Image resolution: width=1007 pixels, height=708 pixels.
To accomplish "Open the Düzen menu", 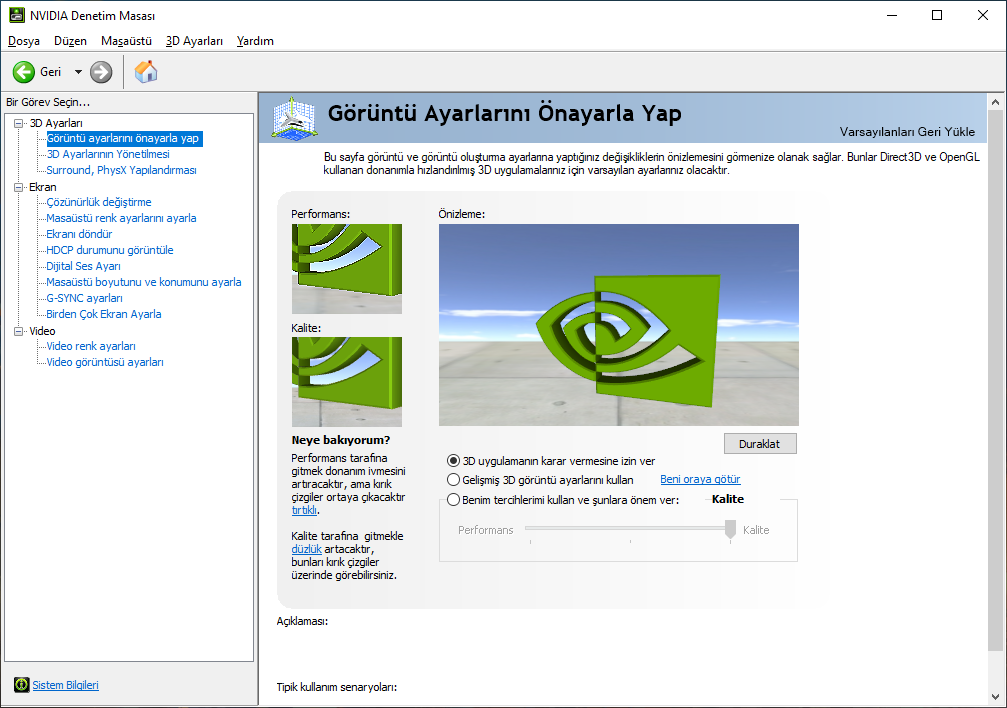I will point(71,41).
